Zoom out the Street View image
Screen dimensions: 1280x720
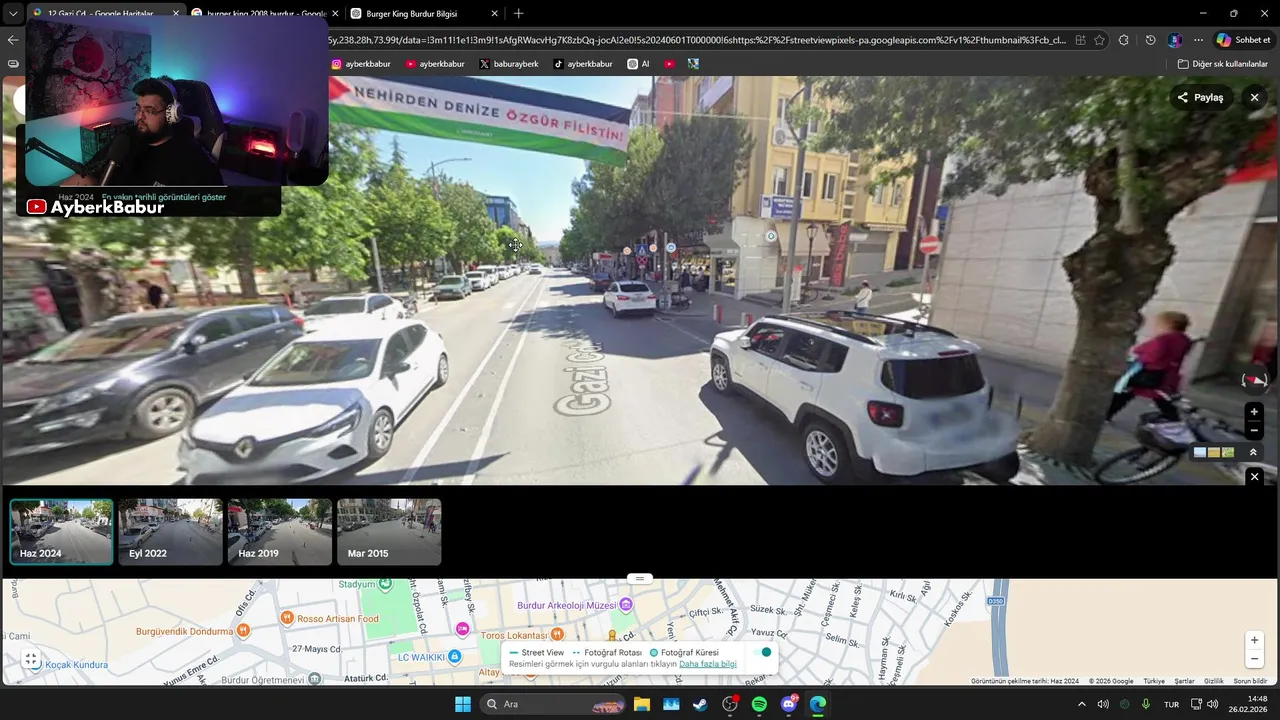[x=1254, y=430]
